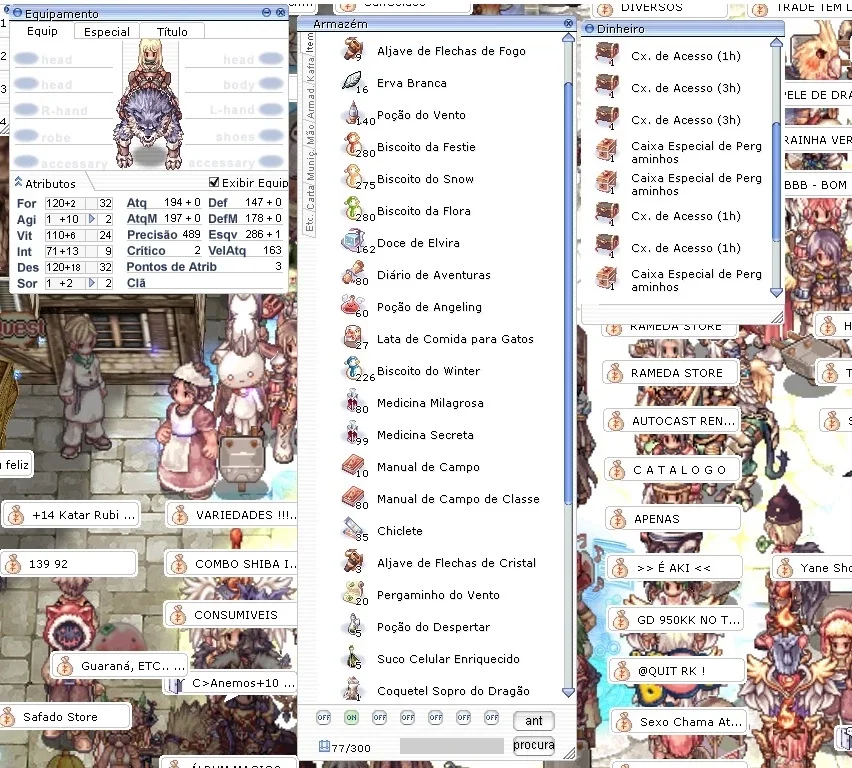Click the Armazém vertical scrollbar thumb
Viewport: 852px width, 768px height.
(x=568, y=294)
